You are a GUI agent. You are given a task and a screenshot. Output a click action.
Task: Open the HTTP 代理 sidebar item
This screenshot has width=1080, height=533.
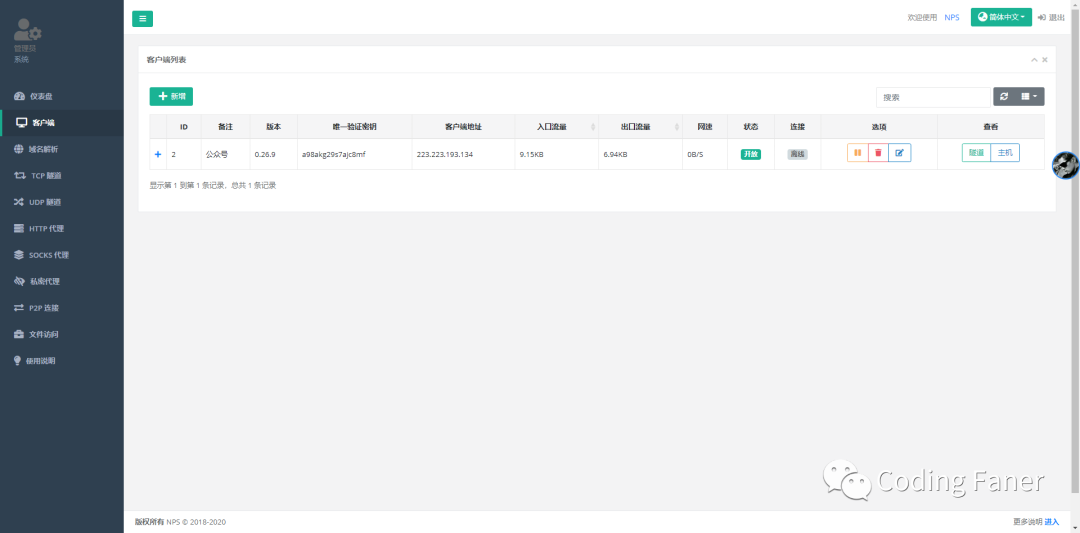coord(62,229)
